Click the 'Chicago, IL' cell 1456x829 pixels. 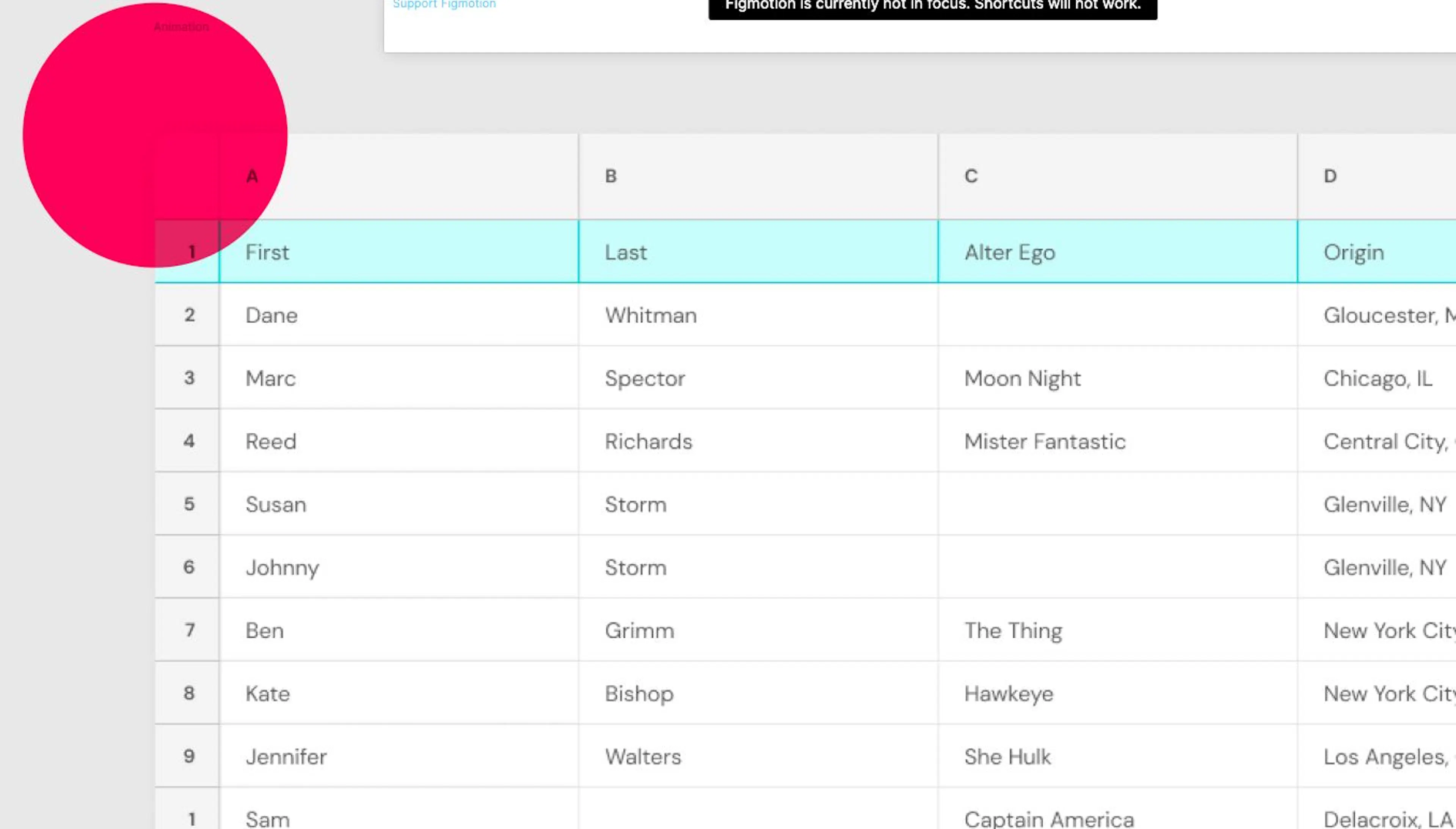1377,378
